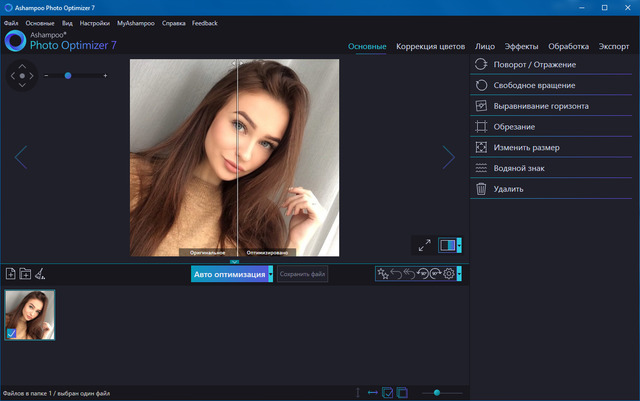Click the zoom slider handle near navigation pad
The image size is (640, 401).
[68, 76]
